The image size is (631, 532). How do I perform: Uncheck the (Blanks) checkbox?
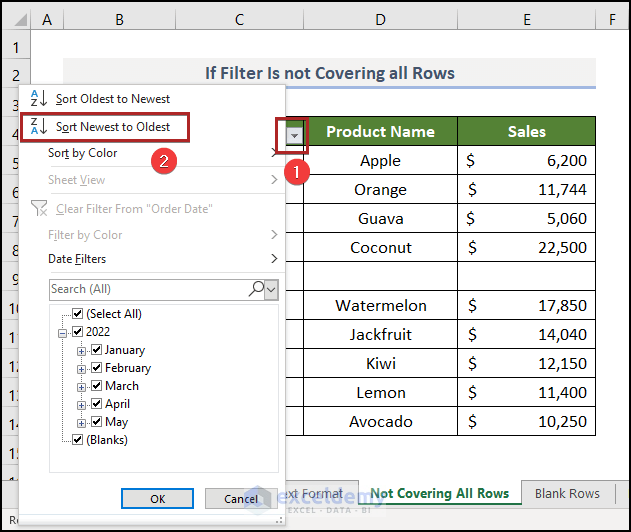point(77,439)
